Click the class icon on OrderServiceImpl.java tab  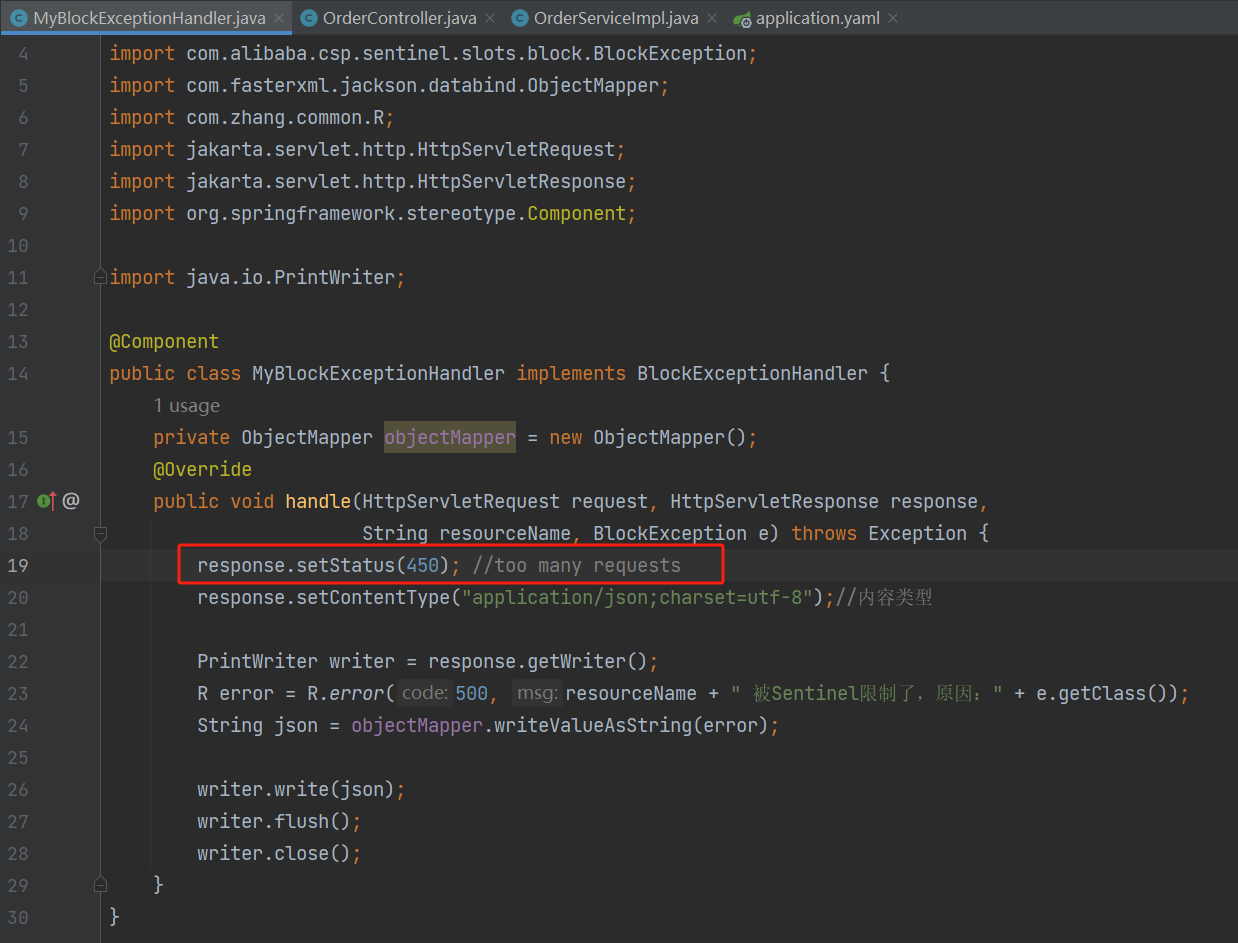click(x=519, y=18)
